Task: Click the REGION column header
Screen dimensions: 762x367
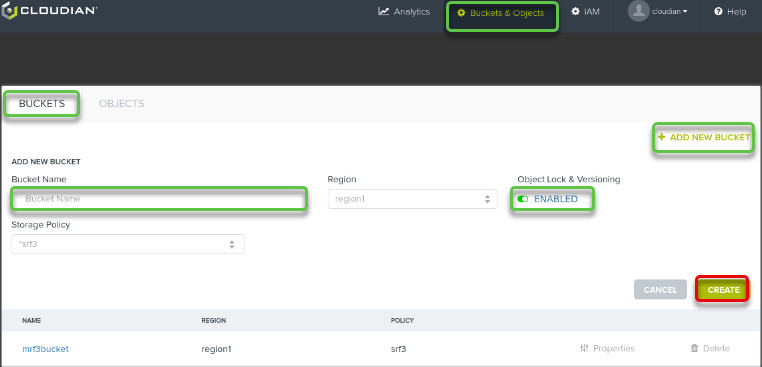Action: point(214,321)
